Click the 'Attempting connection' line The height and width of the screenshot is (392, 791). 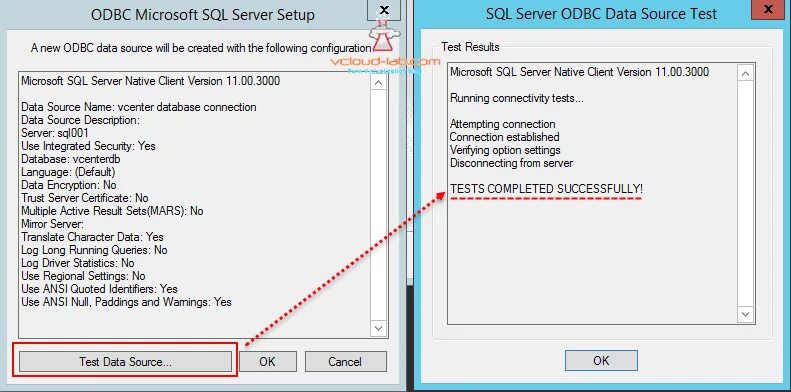[502, 124]
